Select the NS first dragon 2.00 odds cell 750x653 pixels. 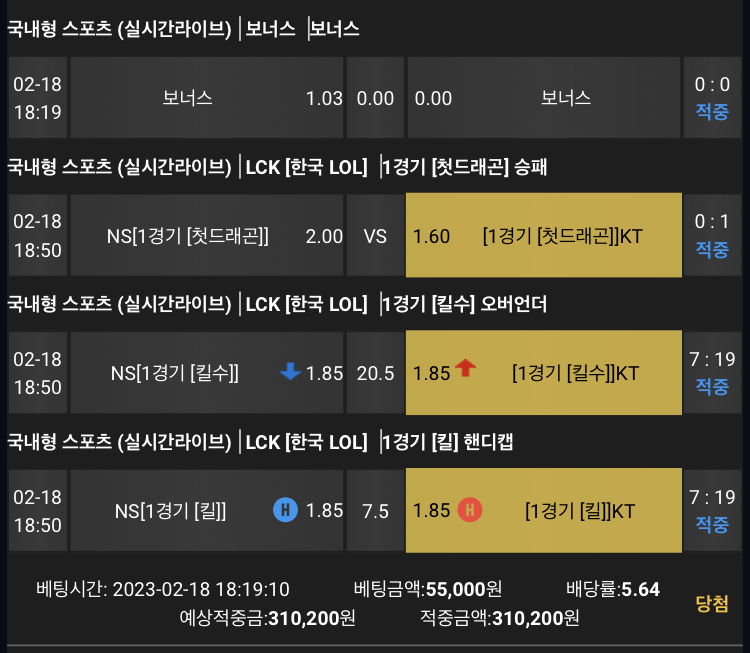[x=207, y=235]
